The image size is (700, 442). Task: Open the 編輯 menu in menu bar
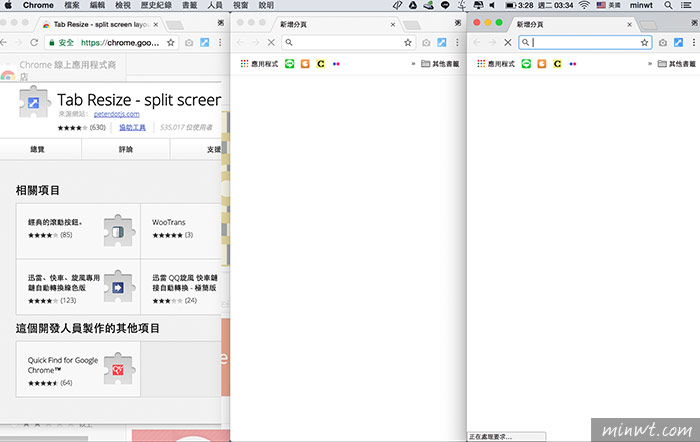(97, 5)
